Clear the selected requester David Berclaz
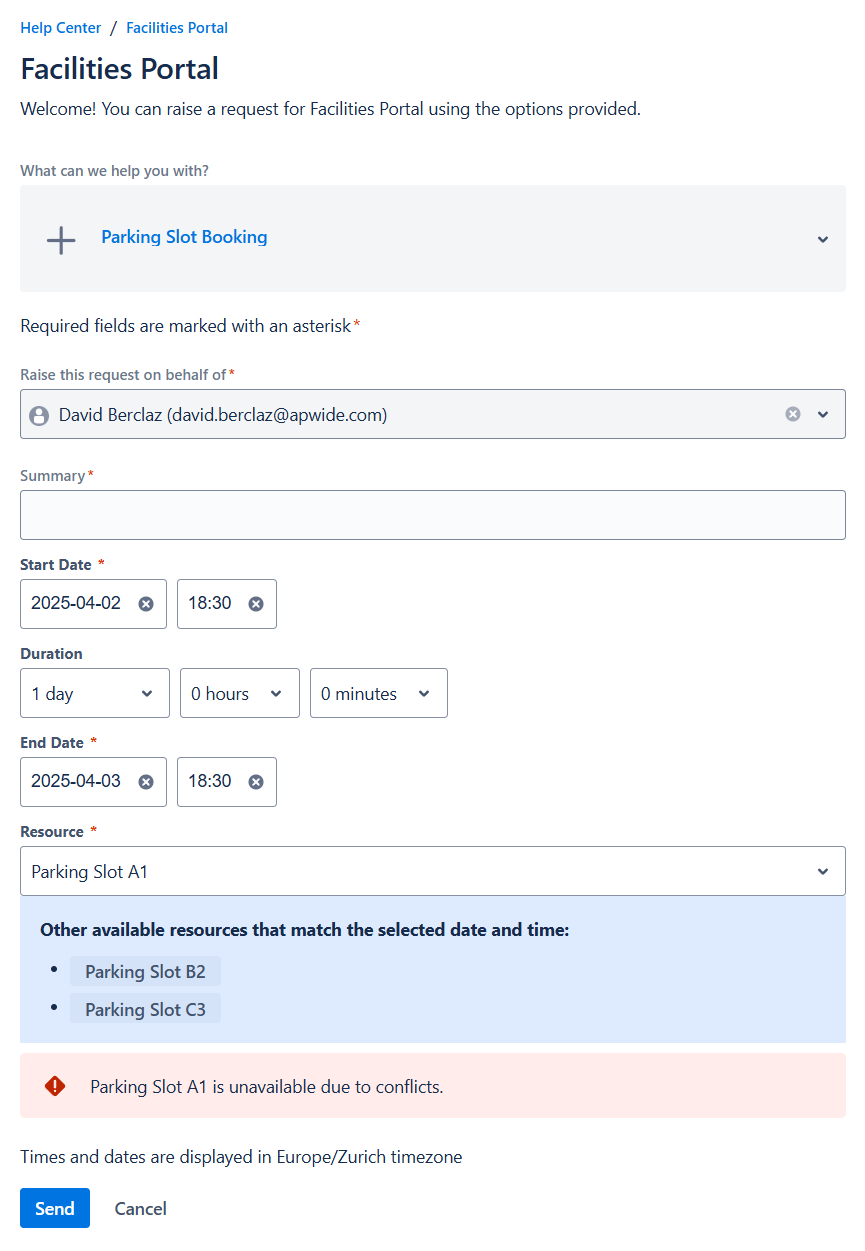The image size is (865, 1251). pos(793,414)
